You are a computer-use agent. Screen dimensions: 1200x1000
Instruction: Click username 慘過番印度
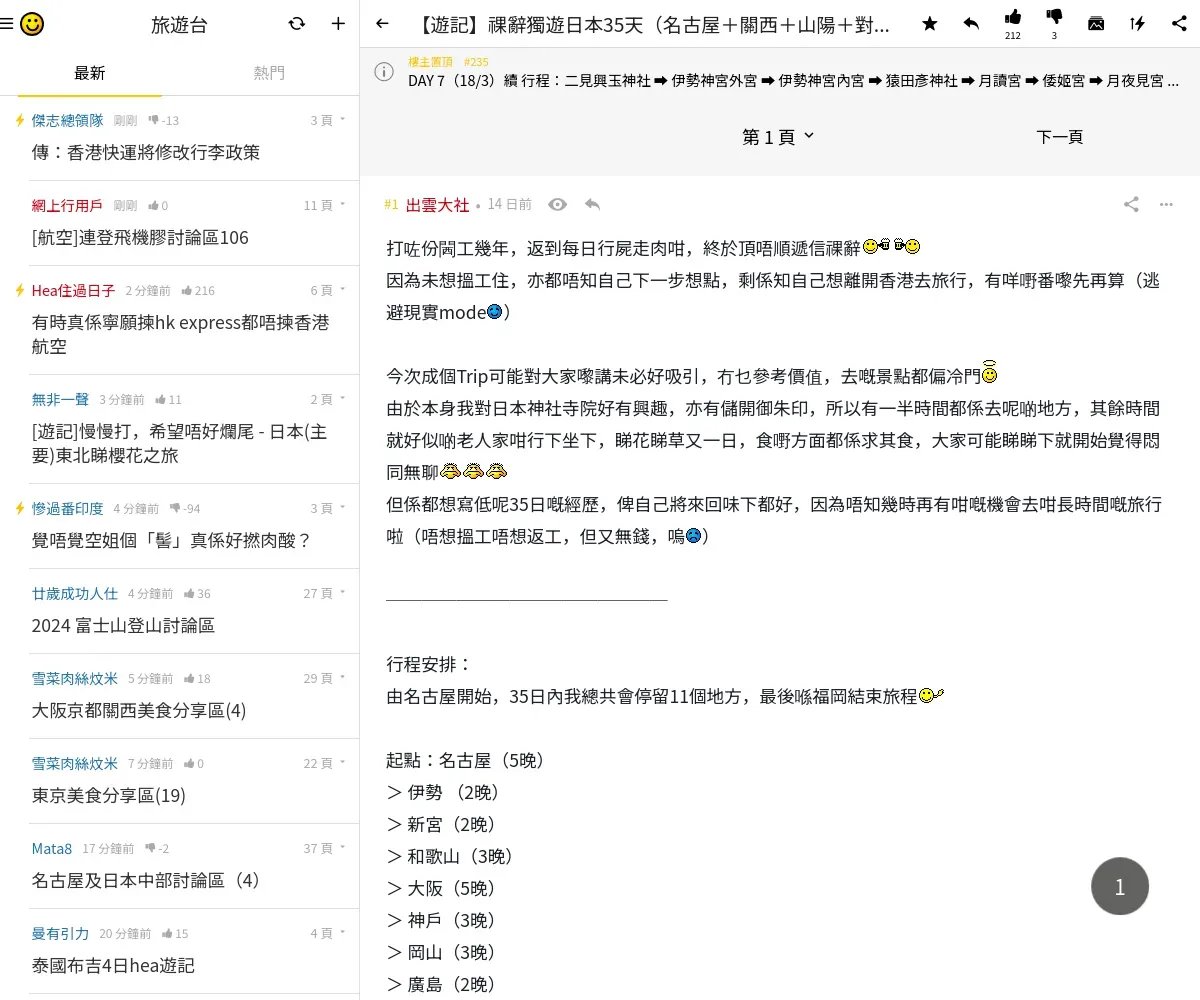tap(67, 508)
